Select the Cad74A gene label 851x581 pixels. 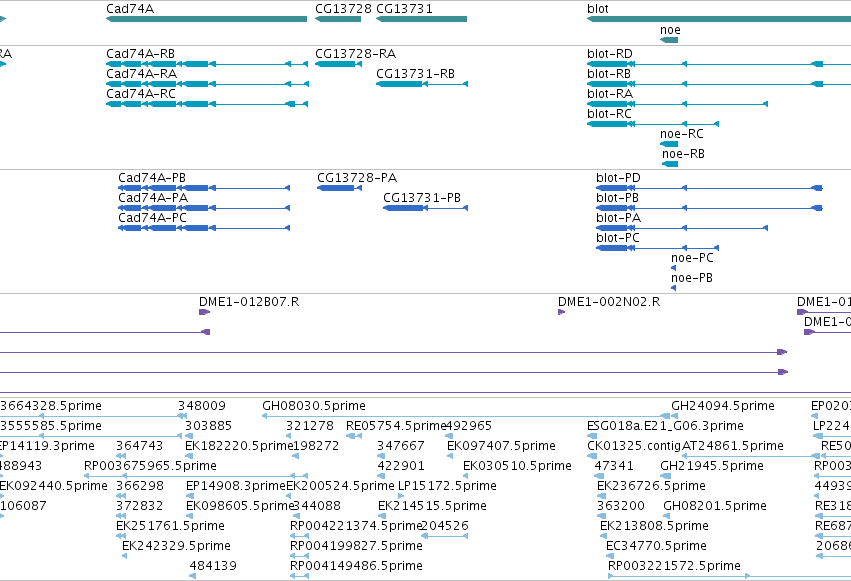[130, 9]
